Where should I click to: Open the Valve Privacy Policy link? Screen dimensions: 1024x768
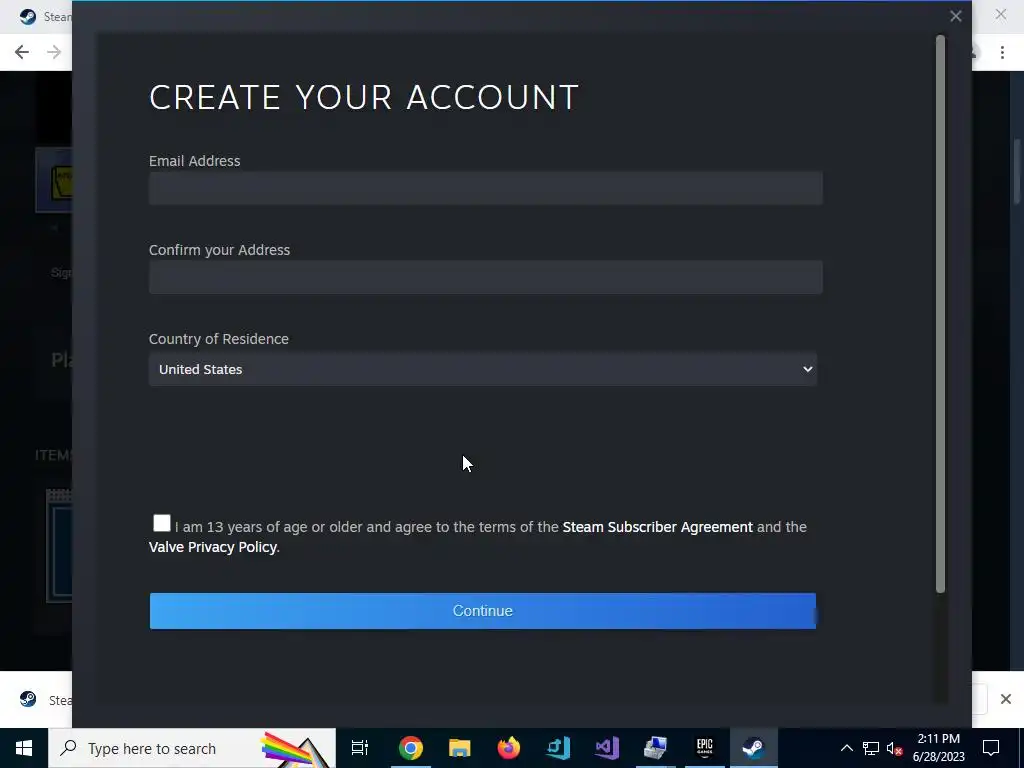tap(213, 547)
